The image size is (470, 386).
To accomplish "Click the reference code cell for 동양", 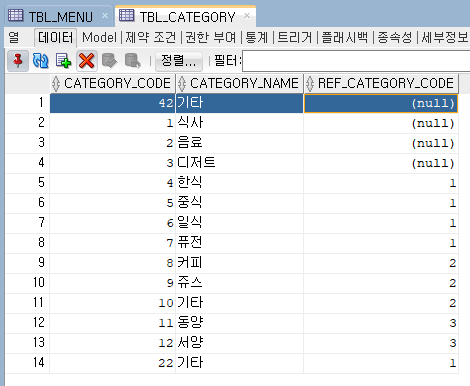I will point(381,323).
